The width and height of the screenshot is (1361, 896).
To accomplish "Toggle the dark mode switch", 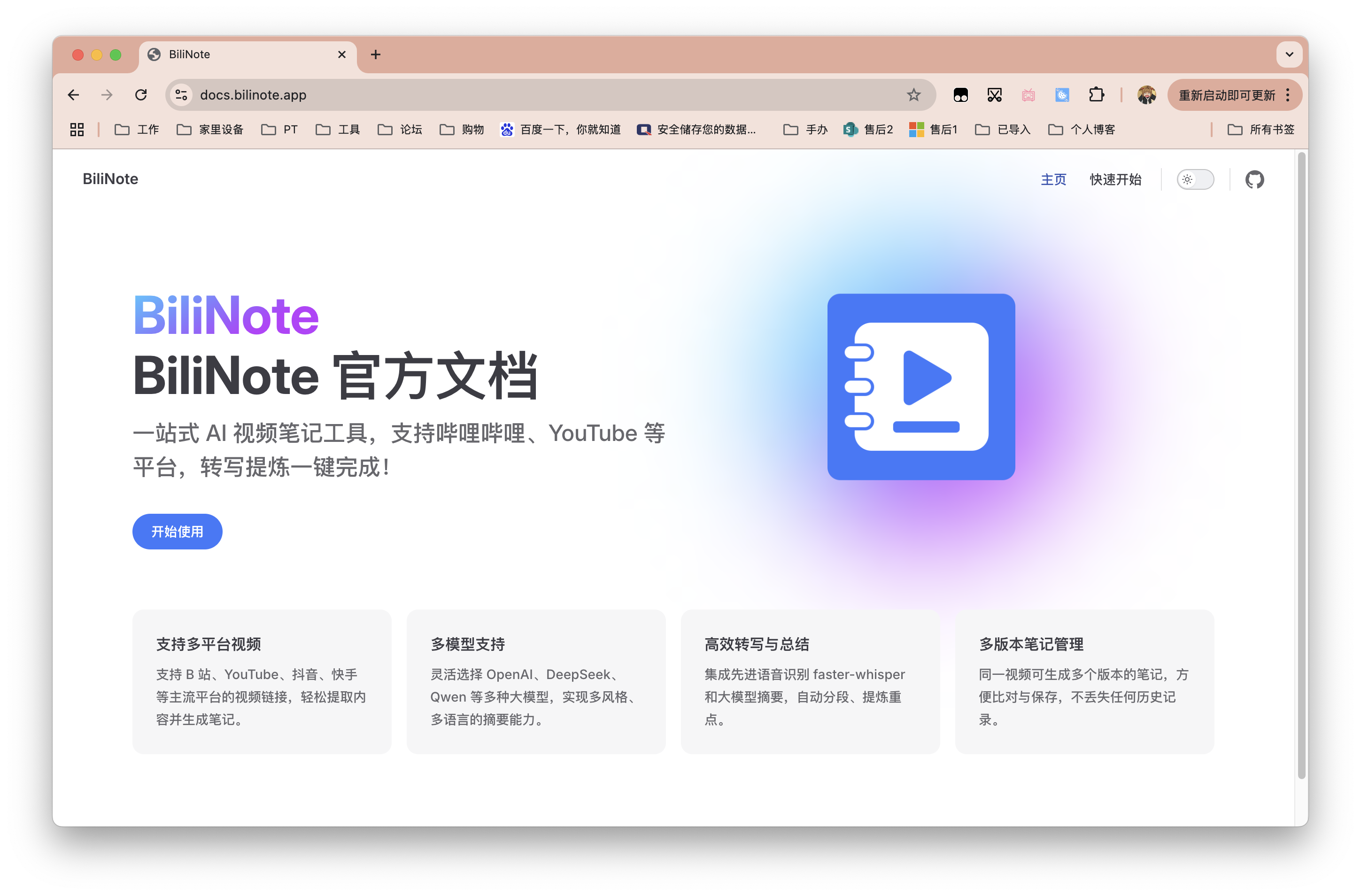I will 1195,179.
